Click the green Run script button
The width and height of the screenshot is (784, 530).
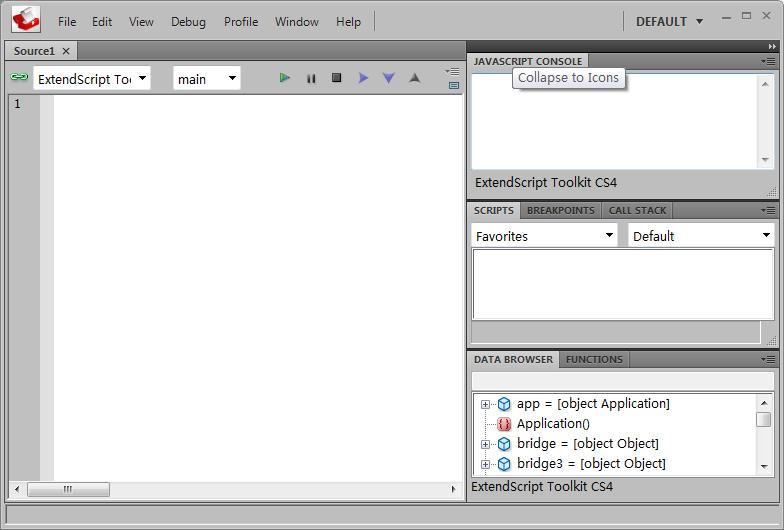click(x=285, y=78)
